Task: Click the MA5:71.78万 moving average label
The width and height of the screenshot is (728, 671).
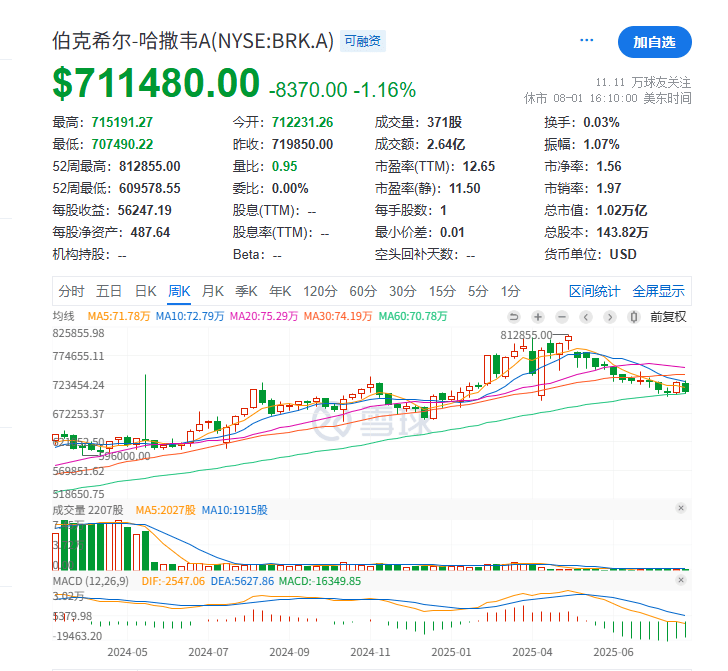Action: pyautogui.click(x=119, y=316)
